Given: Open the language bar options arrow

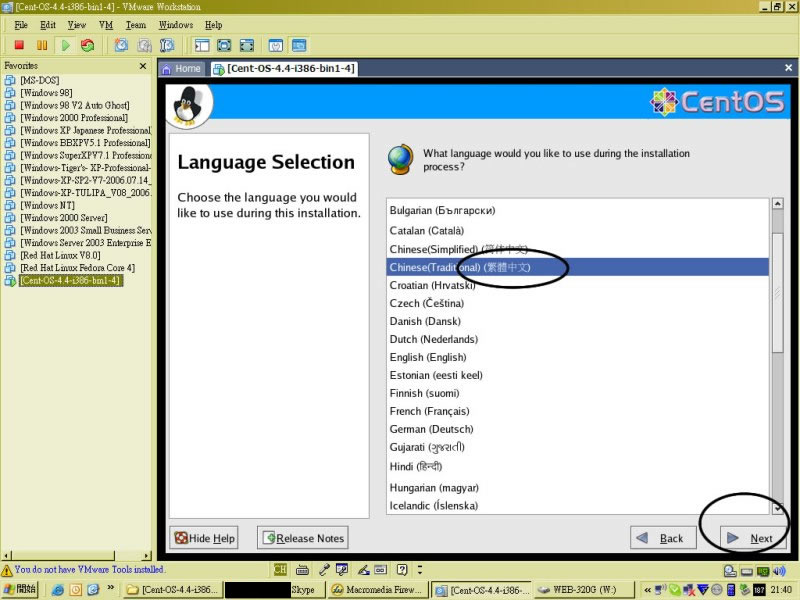Looking at the screenshot, I should point(420,569).
